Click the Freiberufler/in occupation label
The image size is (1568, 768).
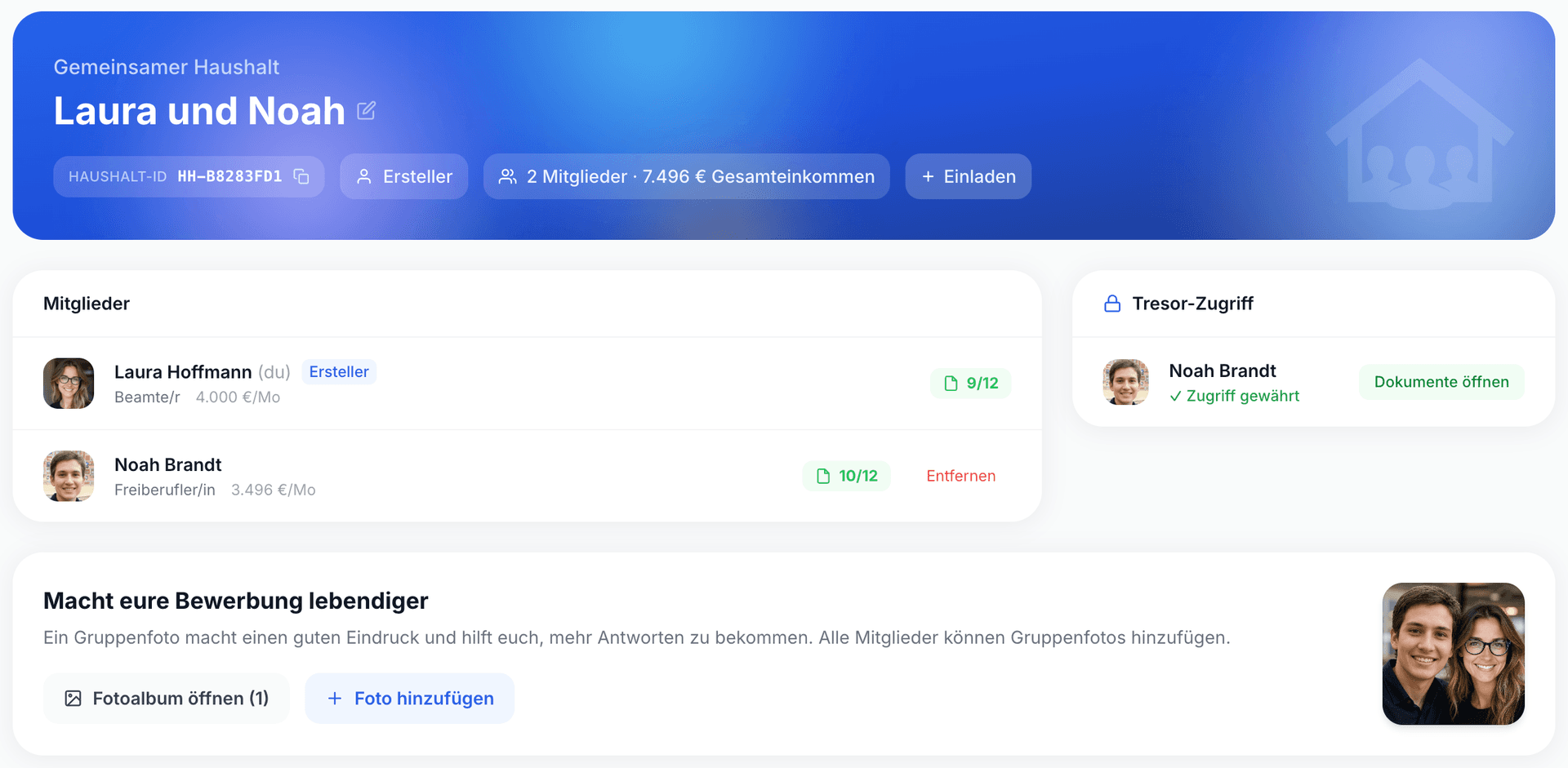tap(165, 490)
